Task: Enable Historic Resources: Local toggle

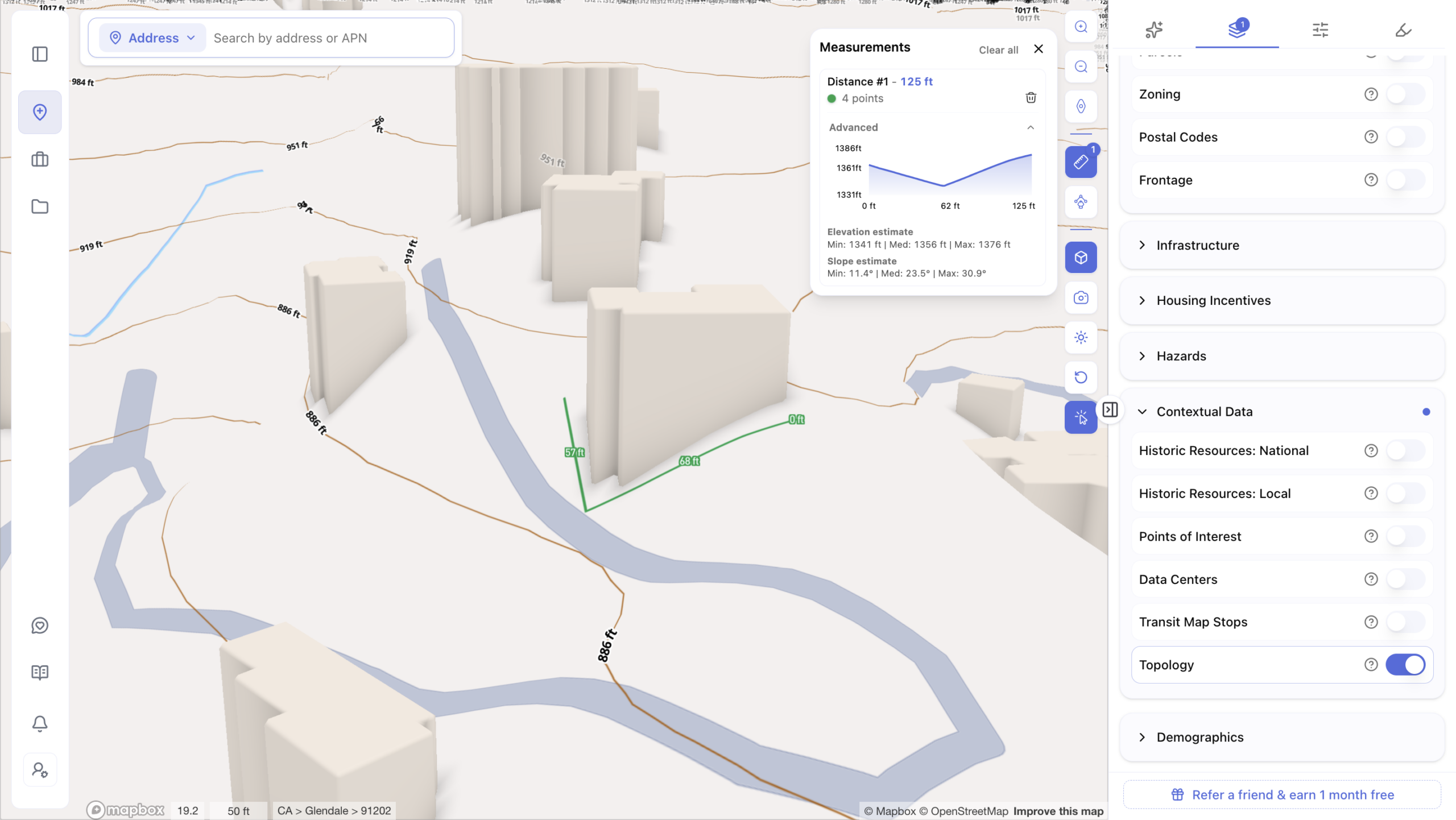Action: (1405, 493)
